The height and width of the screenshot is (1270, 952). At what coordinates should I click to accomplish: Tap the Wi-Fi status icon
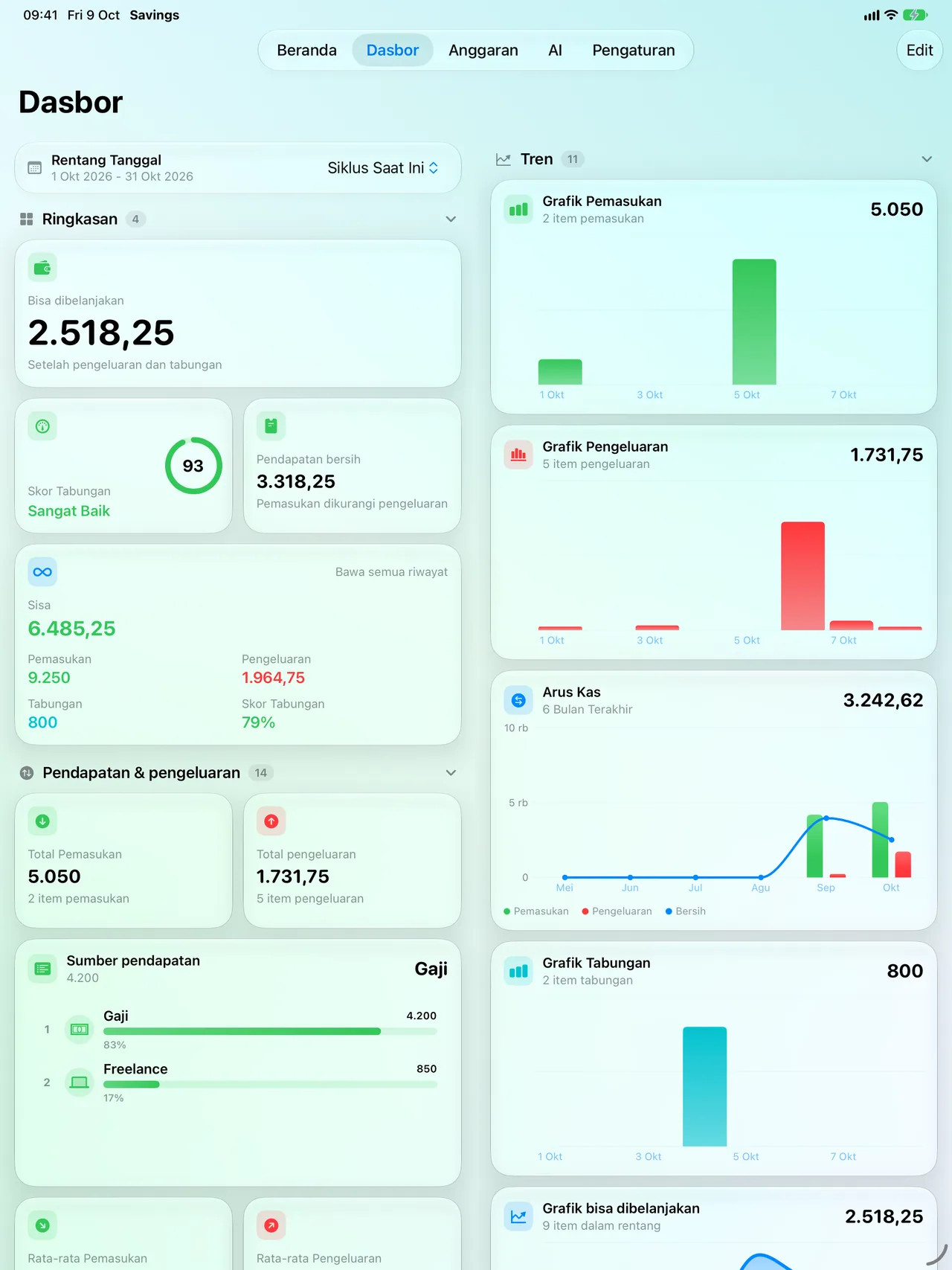click(x=891, y=15)
